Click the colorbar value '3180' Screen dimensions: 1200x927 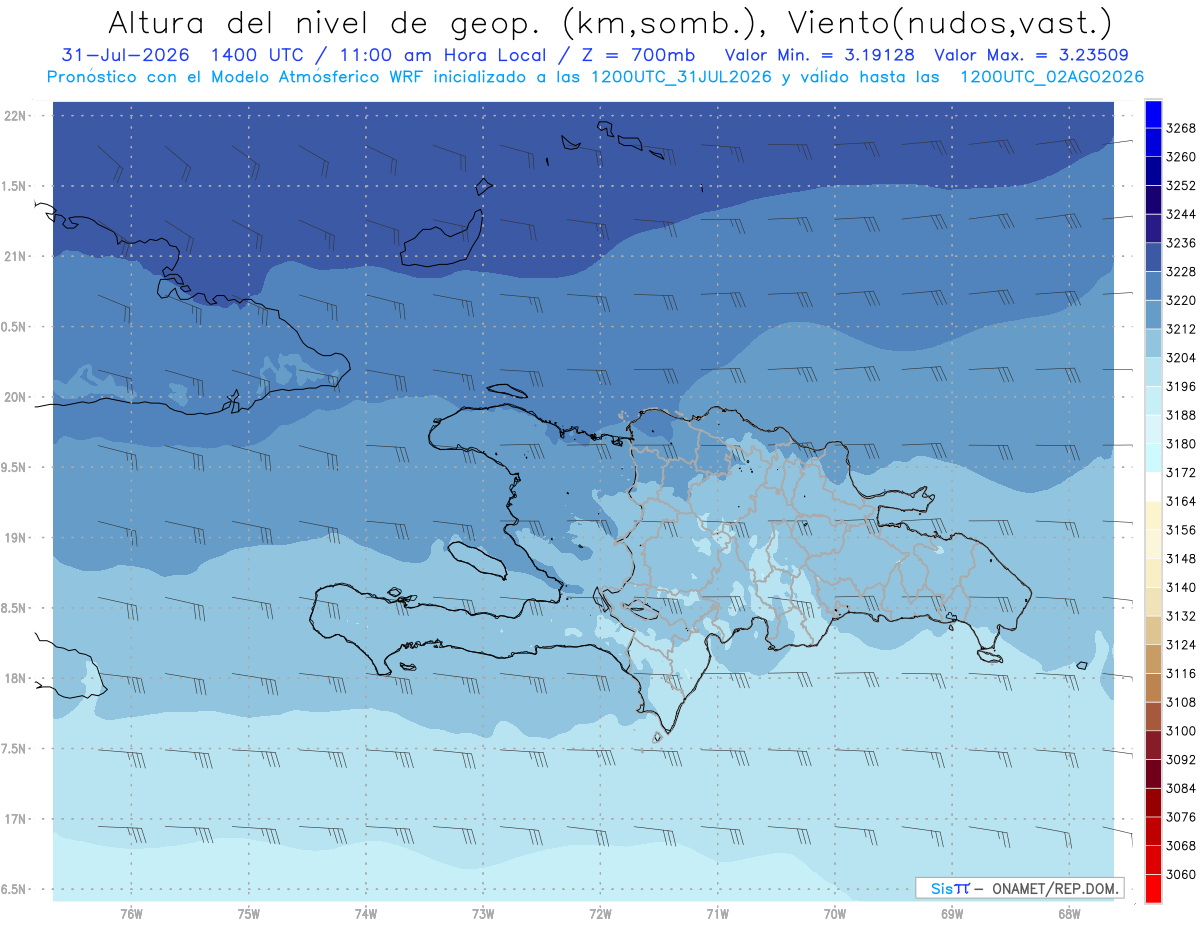(1180, 444)
